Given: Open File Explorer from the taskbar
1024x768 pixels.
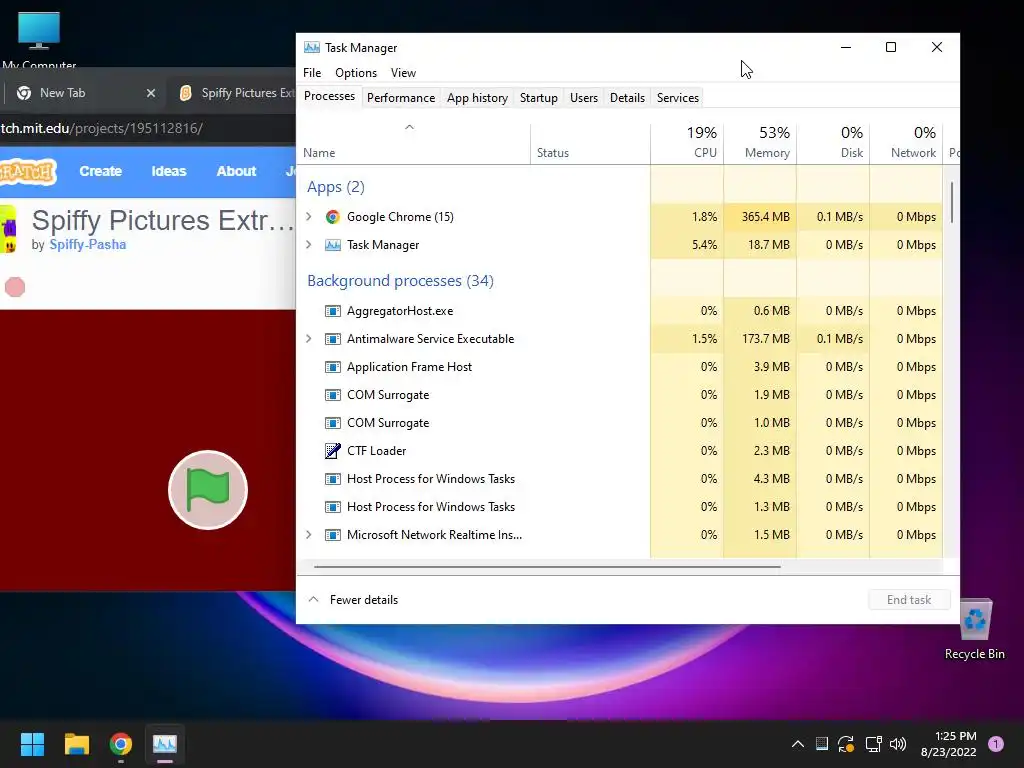Looking at the screenshot, I should [x=76, y=744].
